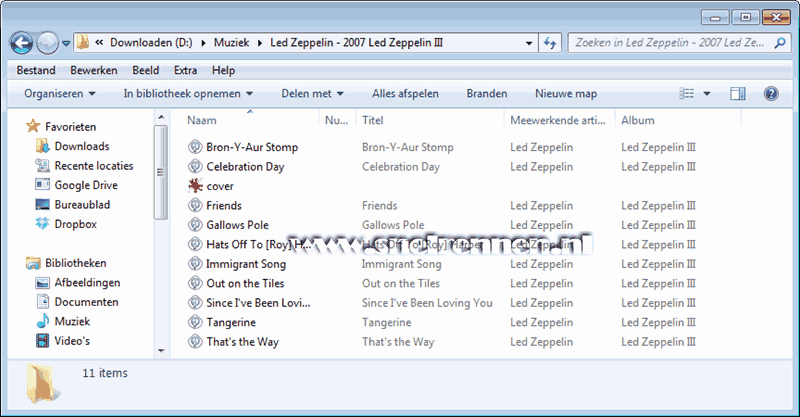
Task: Click the folder icon in address bar
Action: [x=83, y=42]
